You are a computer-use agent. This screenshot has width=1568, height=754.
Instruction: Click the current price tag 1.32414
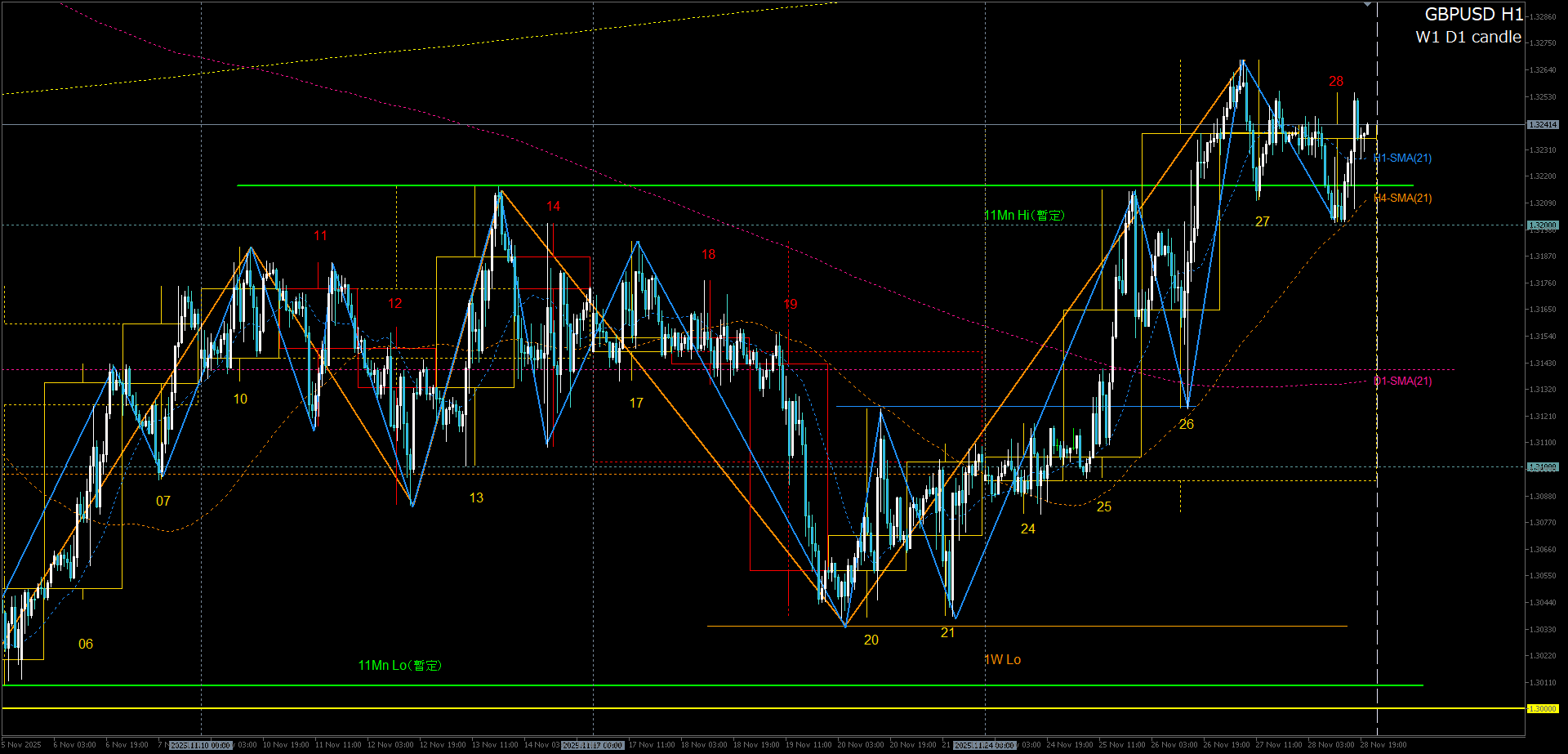(x=1543, y=125)
